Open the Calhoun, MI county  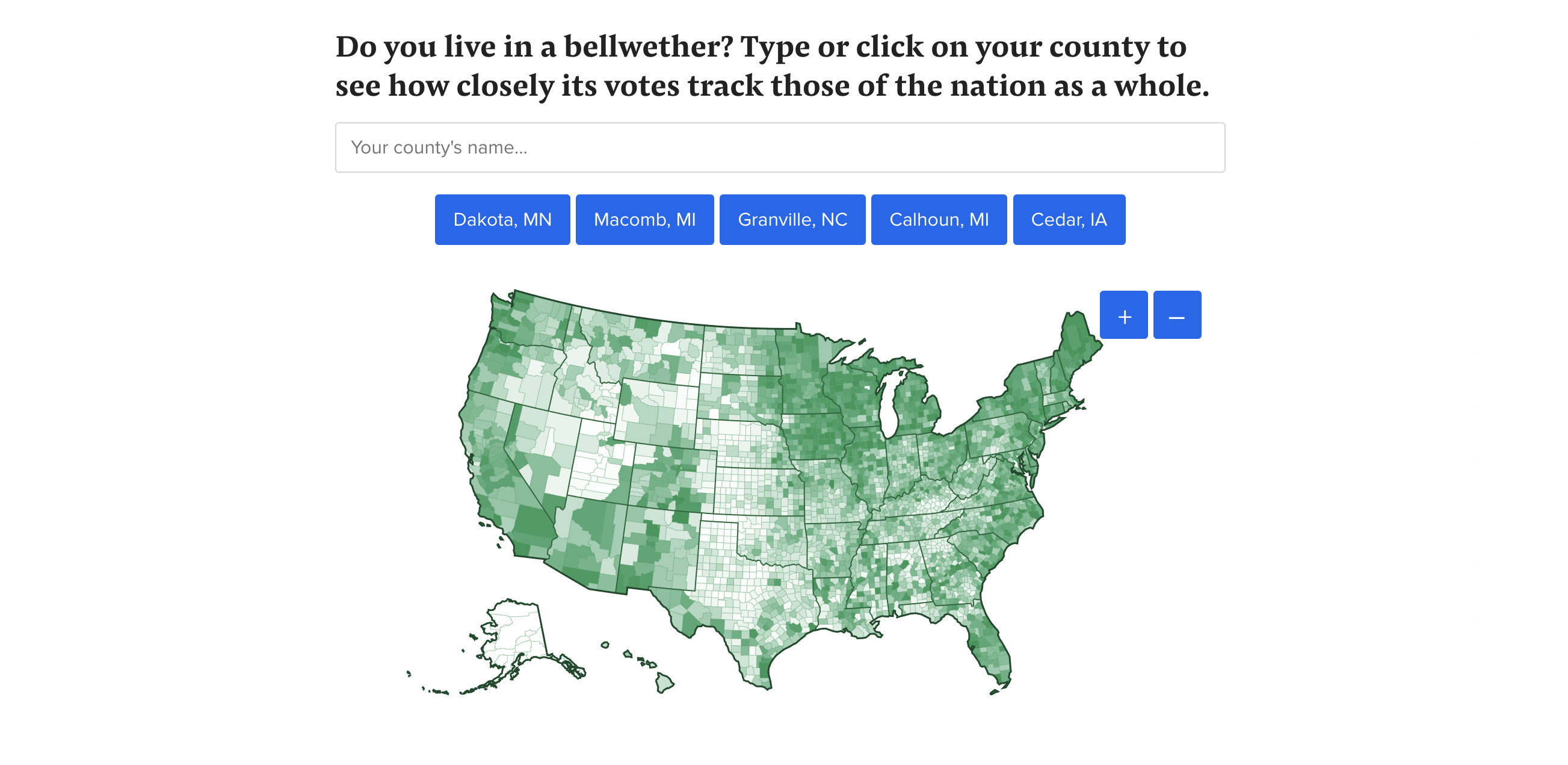939,220
